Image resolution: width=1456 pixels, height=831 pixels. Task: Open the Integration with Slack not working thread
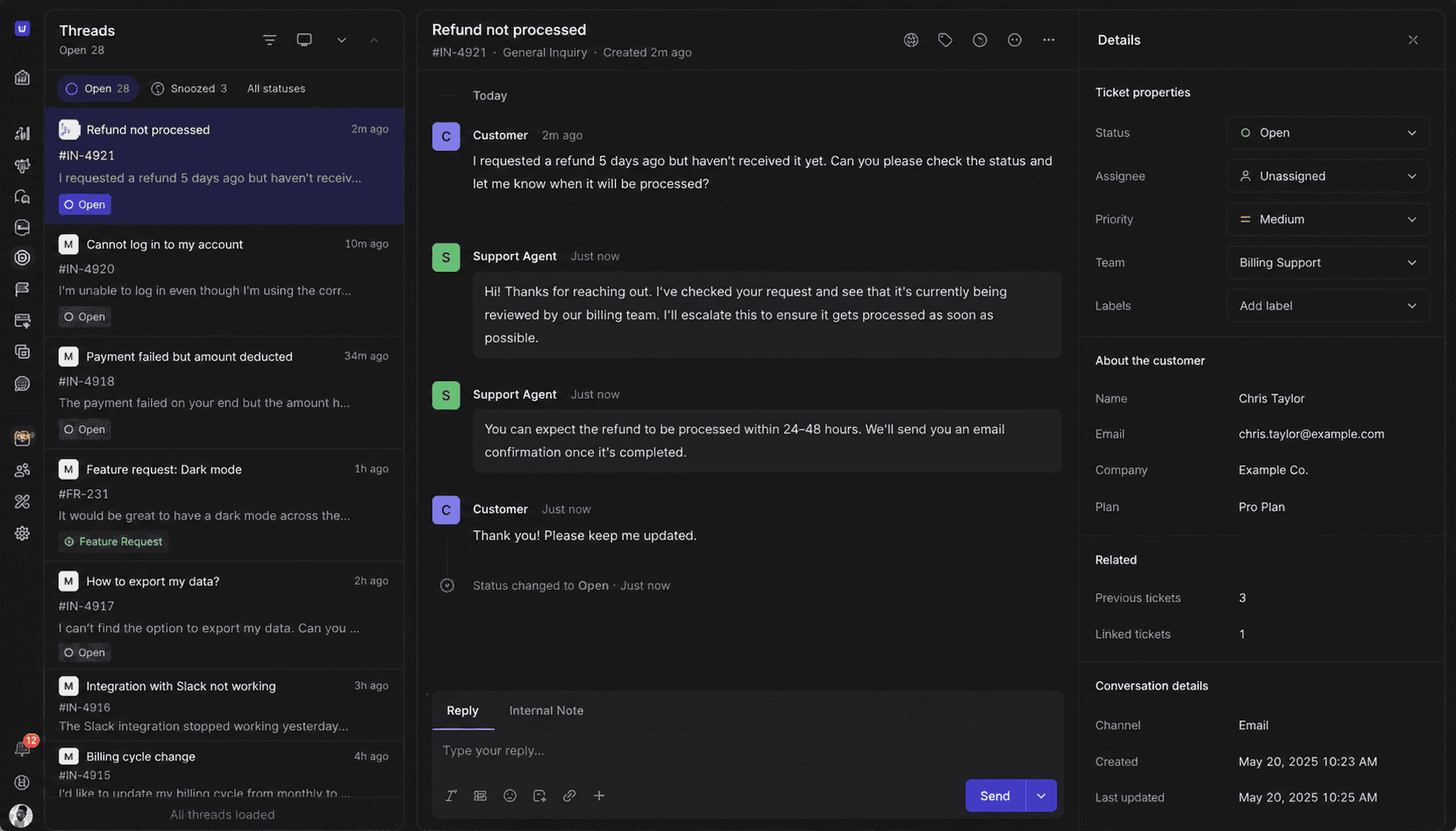(224, 706)
